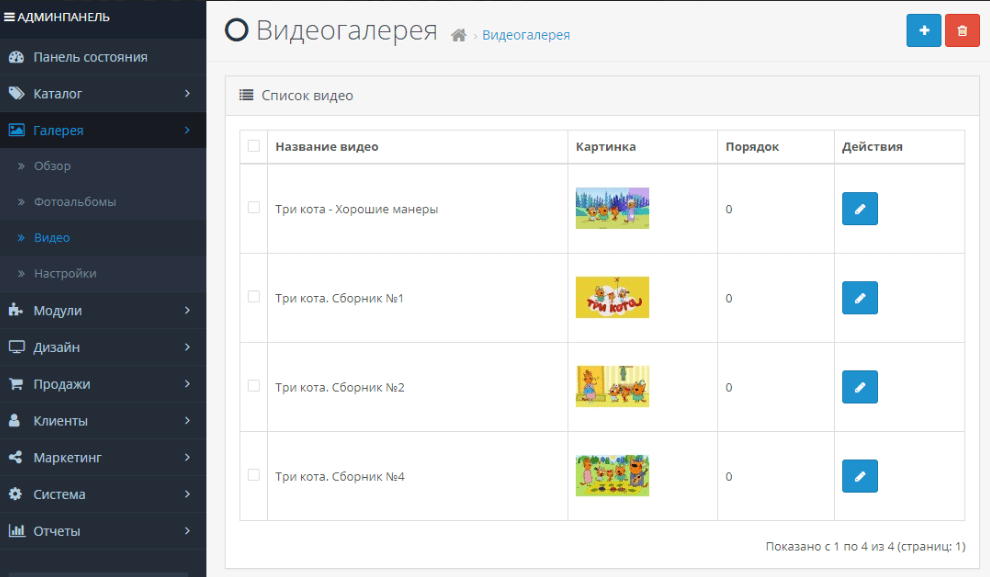Open Панель состояния dashboard item
The image size is (990, 577).
tap(90, 57)
